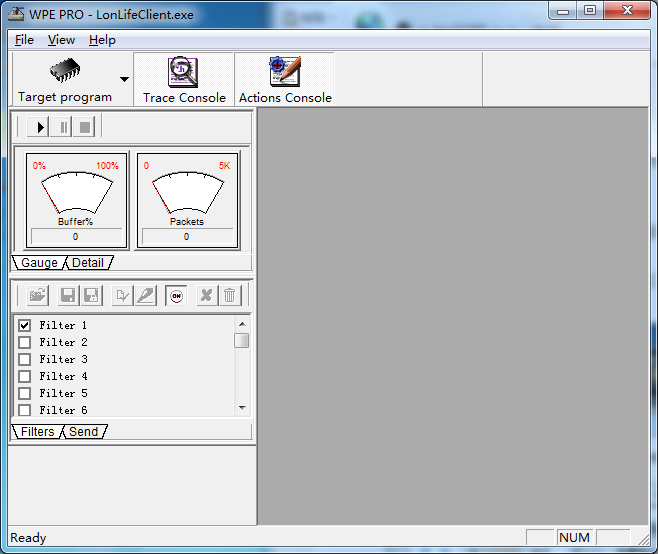The width and height of the screenshot is (658, 554).
Task: Click the trash can clear icon
Action: pyautogui.click(x=230, y=295)
